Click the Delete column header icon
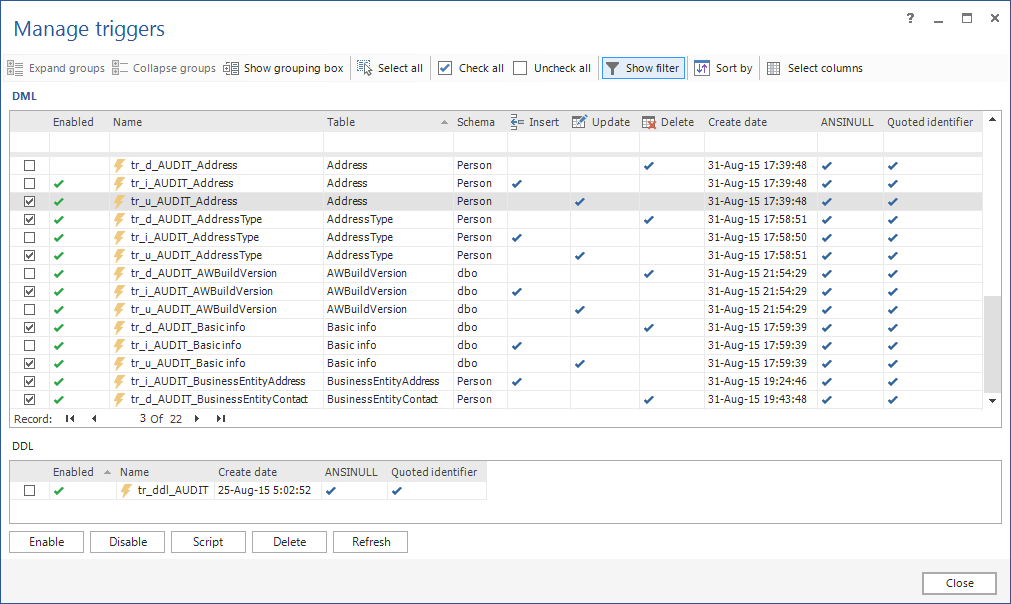The image size is (1011, 604). click(x=649, y=122)
